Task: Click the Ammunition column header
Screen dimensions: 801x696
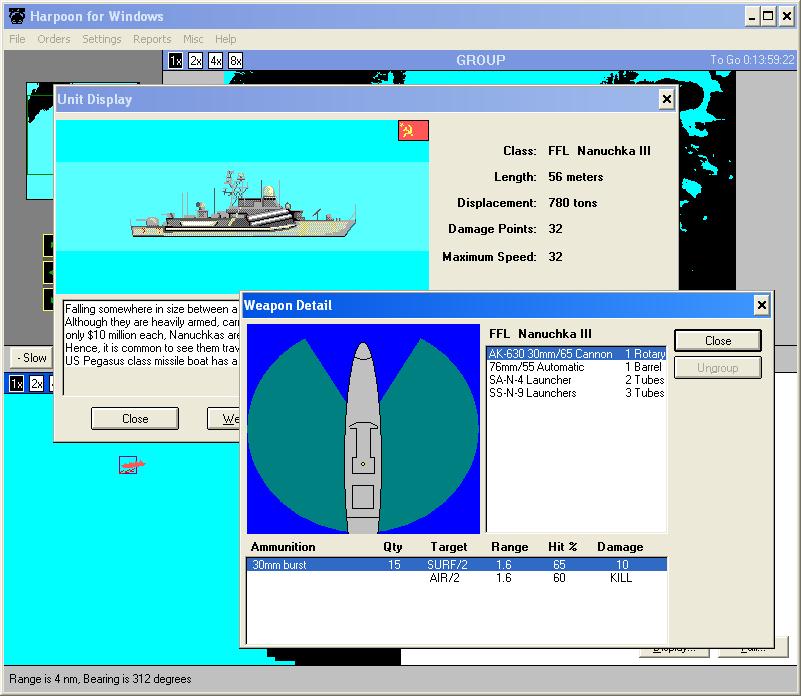Action: [x=282, y=547]
